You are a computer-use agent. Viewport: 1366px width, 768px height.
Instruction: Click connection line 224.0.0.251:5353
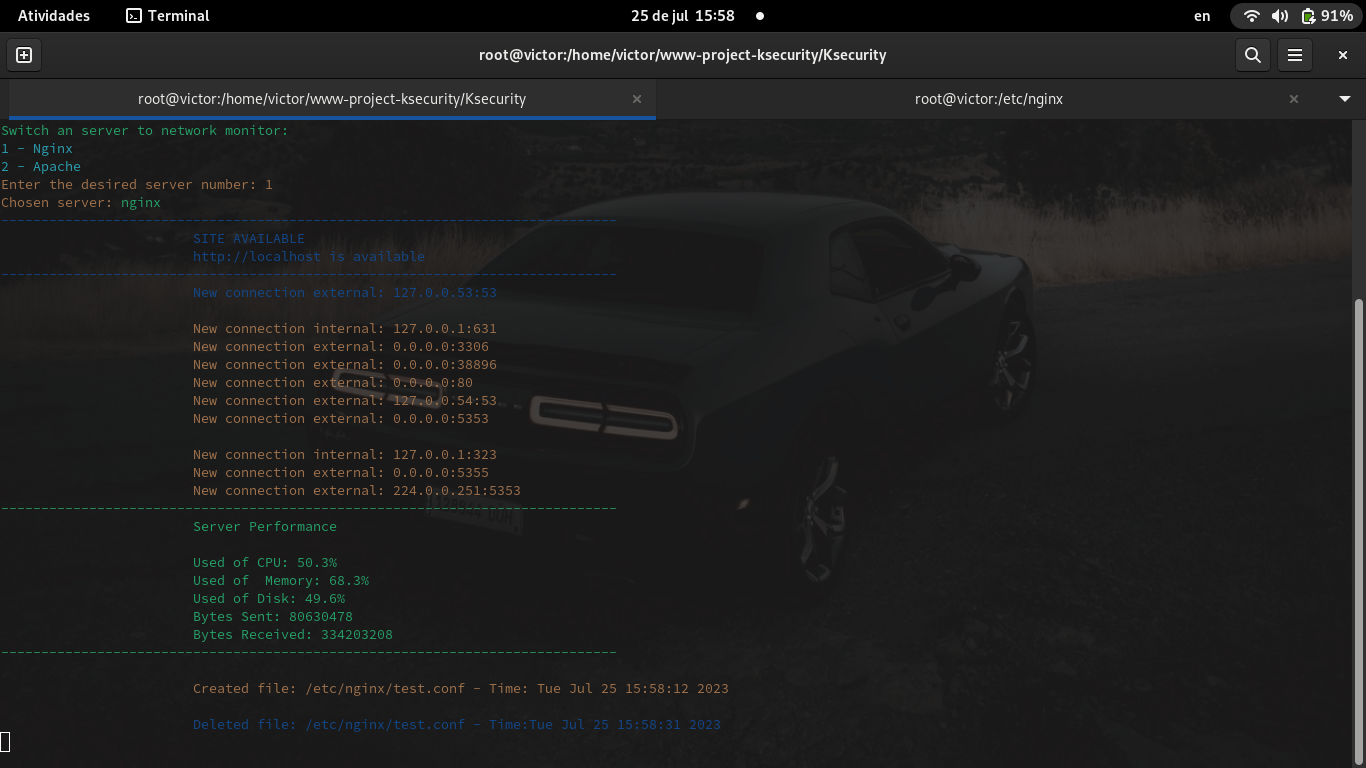pos(357,491)
